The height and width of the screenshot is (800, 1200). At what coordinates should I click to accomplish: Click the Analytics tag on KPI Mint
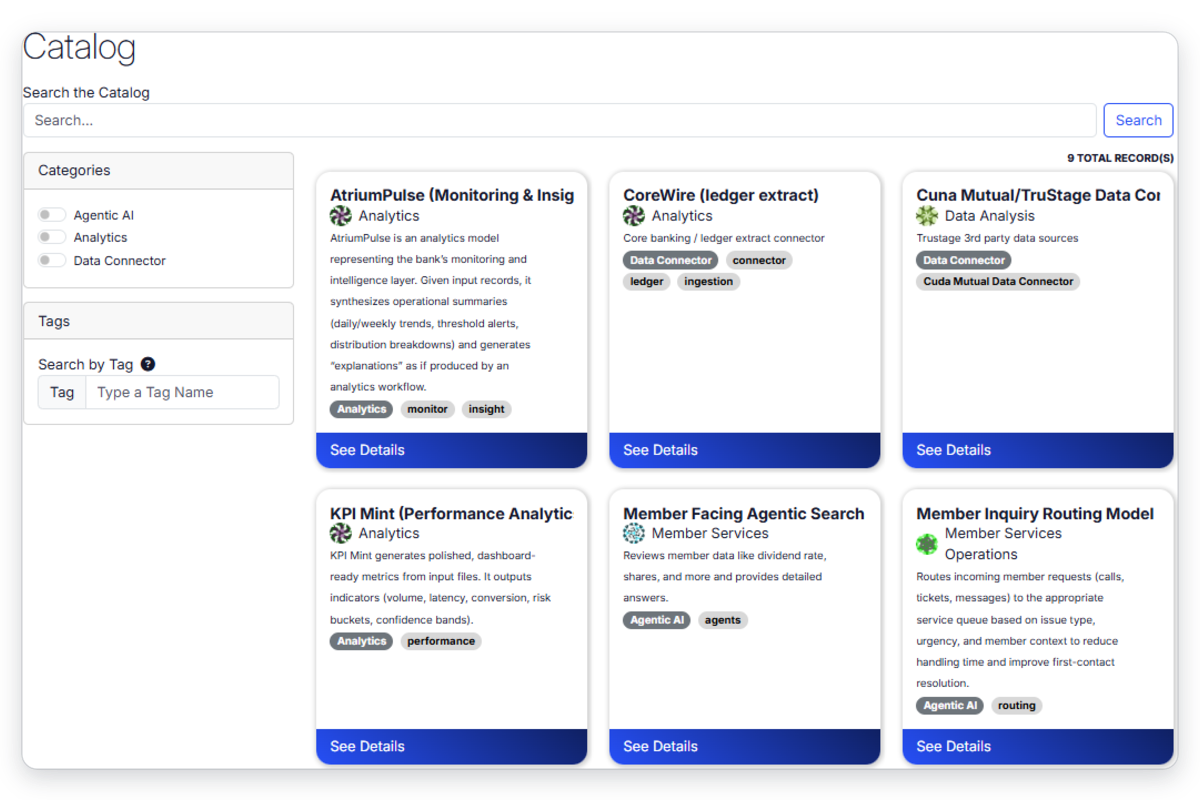coord(361,641)
